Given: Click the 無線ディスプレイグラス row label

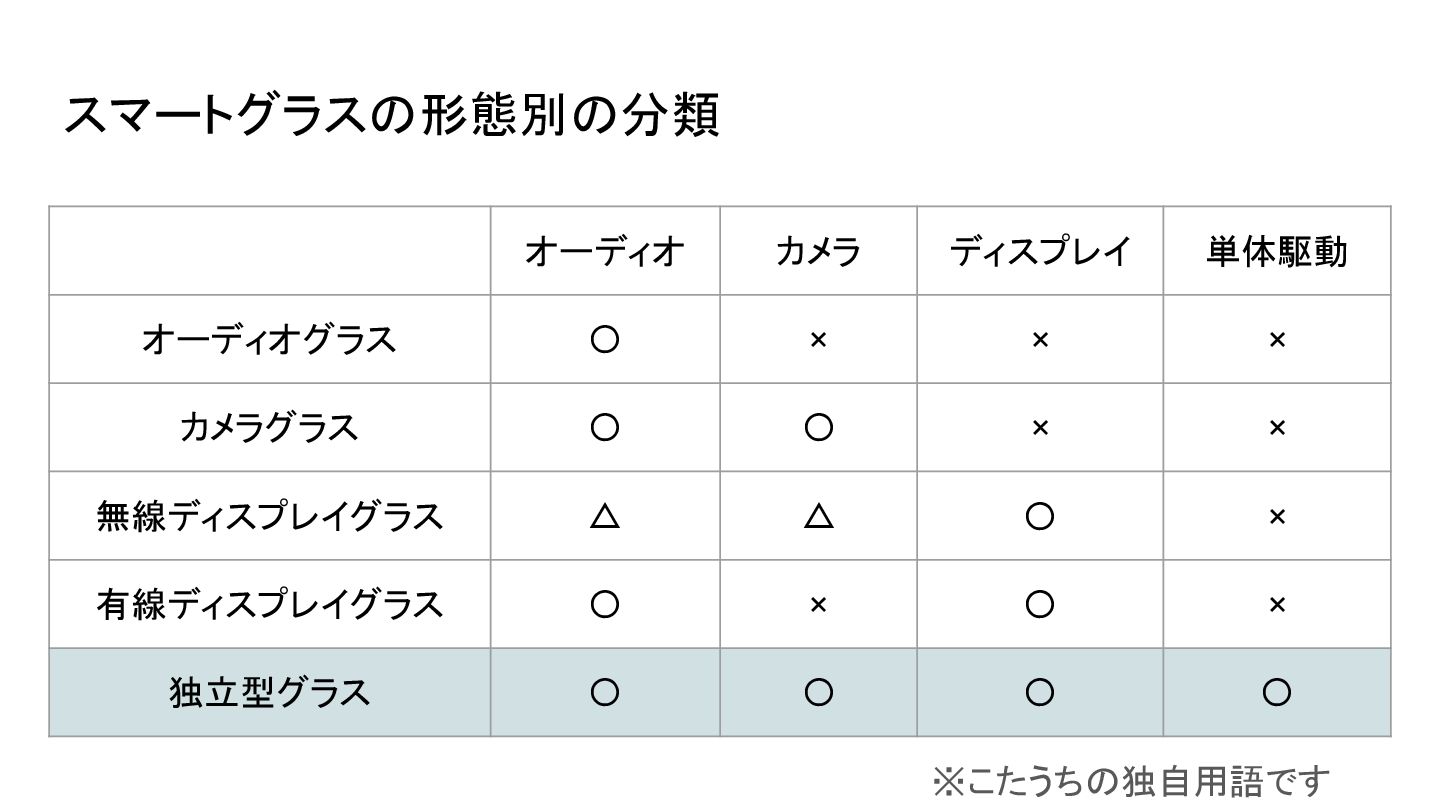Looking at the screenshot, I should pos(269,516).
